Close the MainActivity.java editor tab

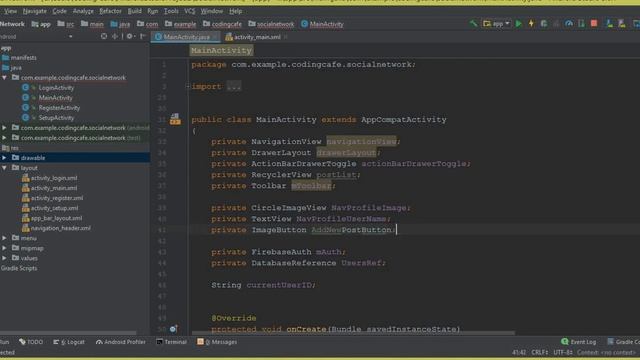coord(215,37)
